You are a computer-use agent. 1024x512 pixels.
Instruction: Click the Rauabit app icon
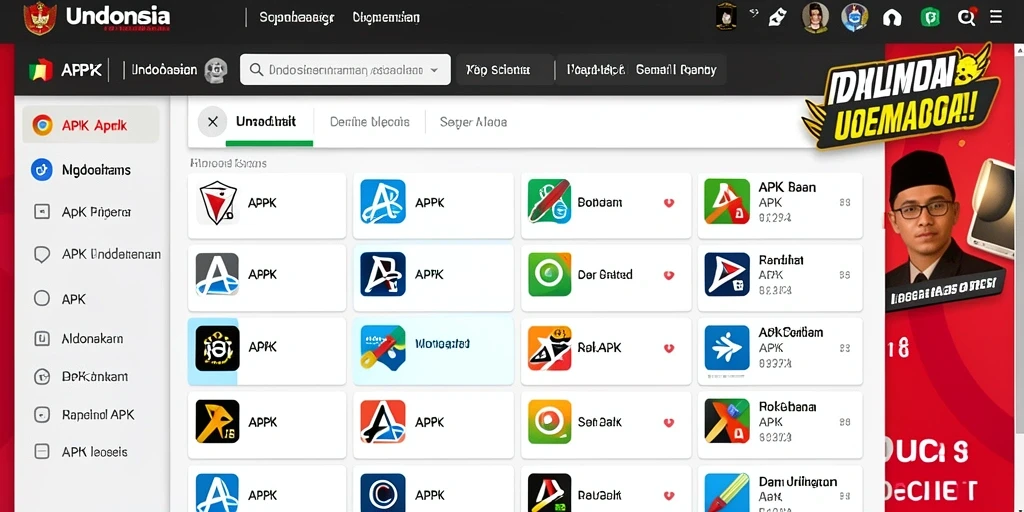549,494
